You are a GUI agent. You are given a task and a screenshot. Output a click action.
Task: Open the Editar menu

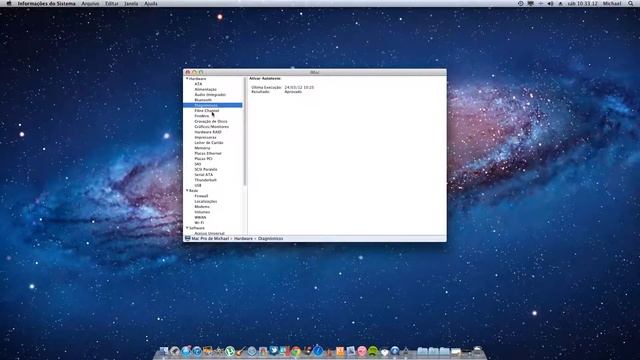click(x=112, y=3)
